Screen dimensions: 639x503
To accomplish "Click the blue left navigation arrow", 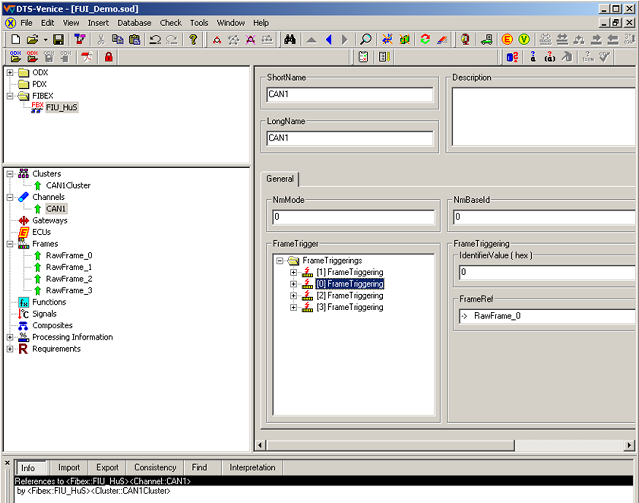I will tap(328, 40).
